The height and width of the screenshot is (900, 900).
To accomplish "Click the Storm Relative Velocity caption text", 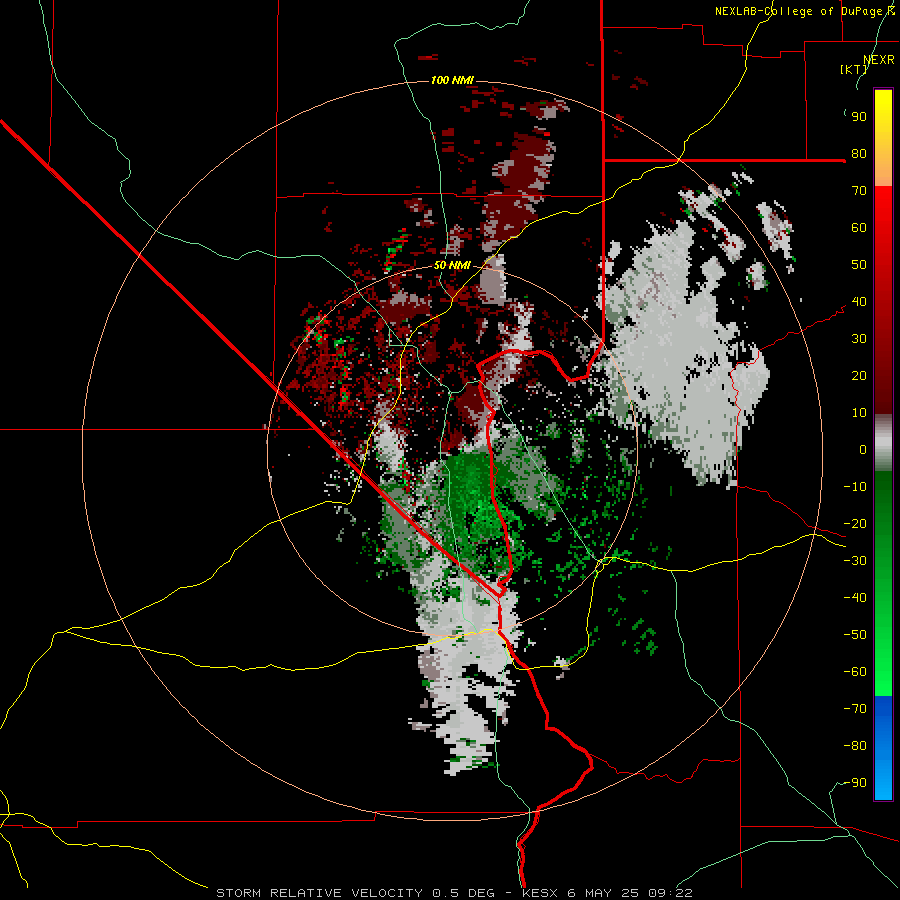I will tap(454, 893).
